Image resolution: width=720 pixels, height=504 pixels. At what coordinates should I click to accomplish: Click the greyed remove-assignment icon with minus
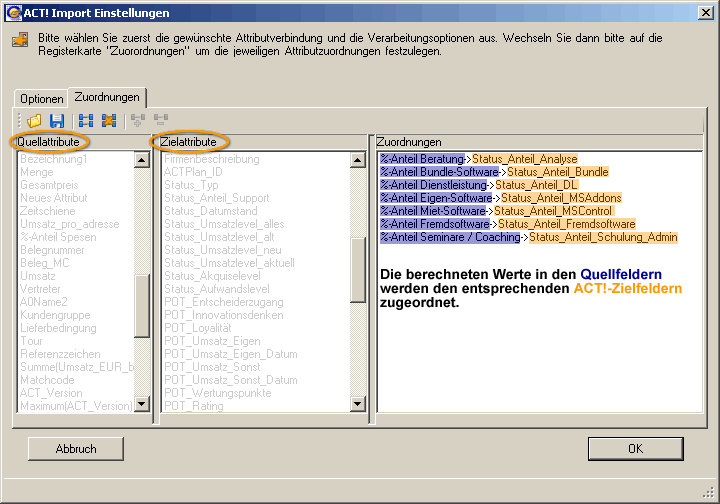click(x=161, y=121)
